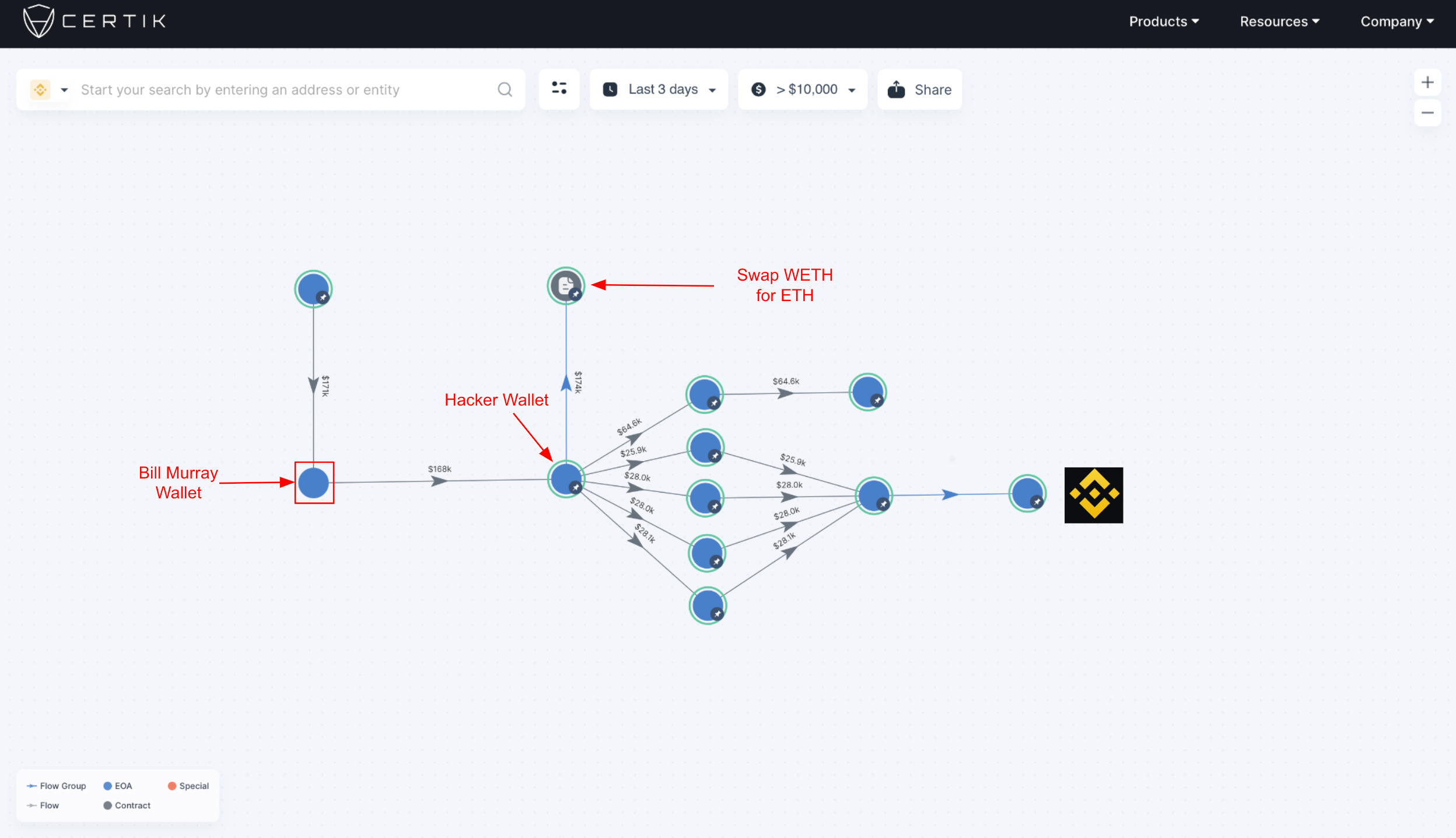Open the Company menu
This screenshot has height=838, width=1456.
pos(1396,22)
